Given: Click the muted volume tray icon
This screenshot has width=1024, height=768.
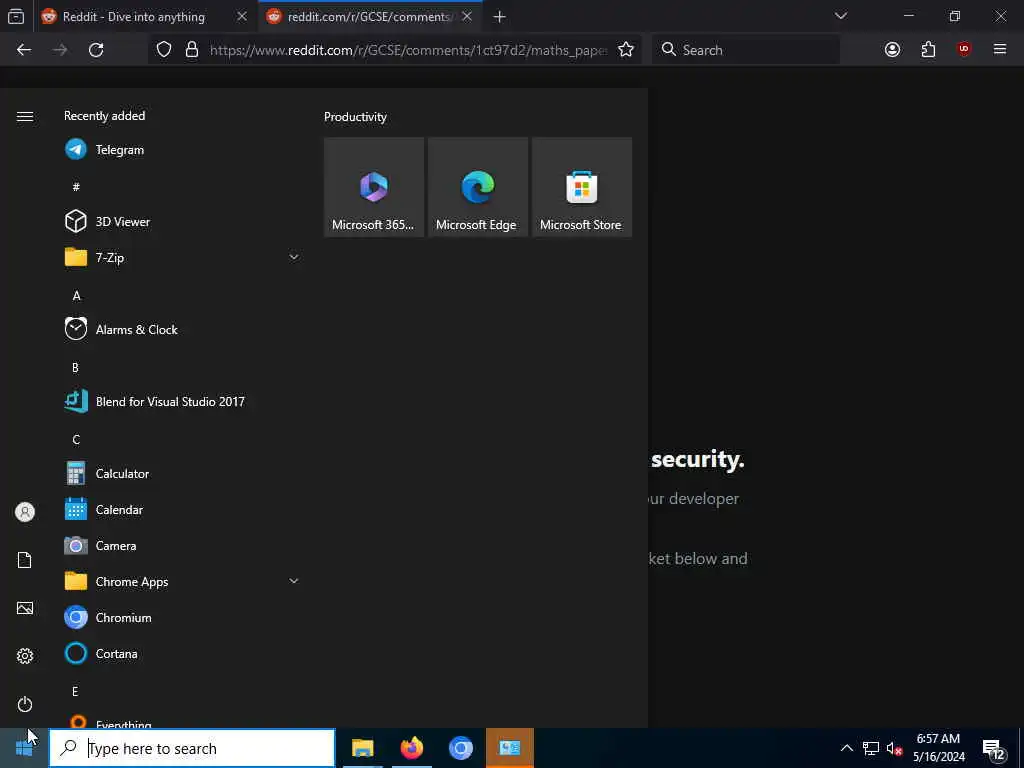Looking at the screenshot, I should [x=894, y=748].
